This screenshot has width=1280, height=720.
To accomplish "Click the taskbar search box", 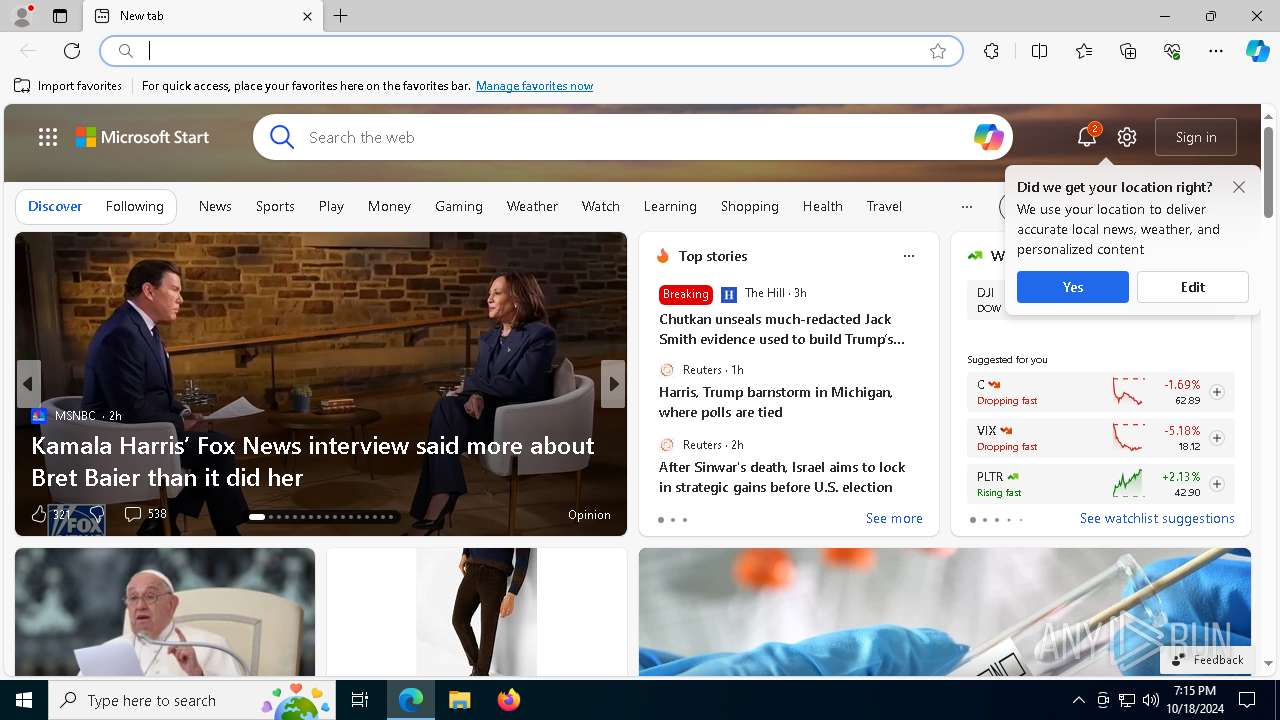I will (192, 700).
